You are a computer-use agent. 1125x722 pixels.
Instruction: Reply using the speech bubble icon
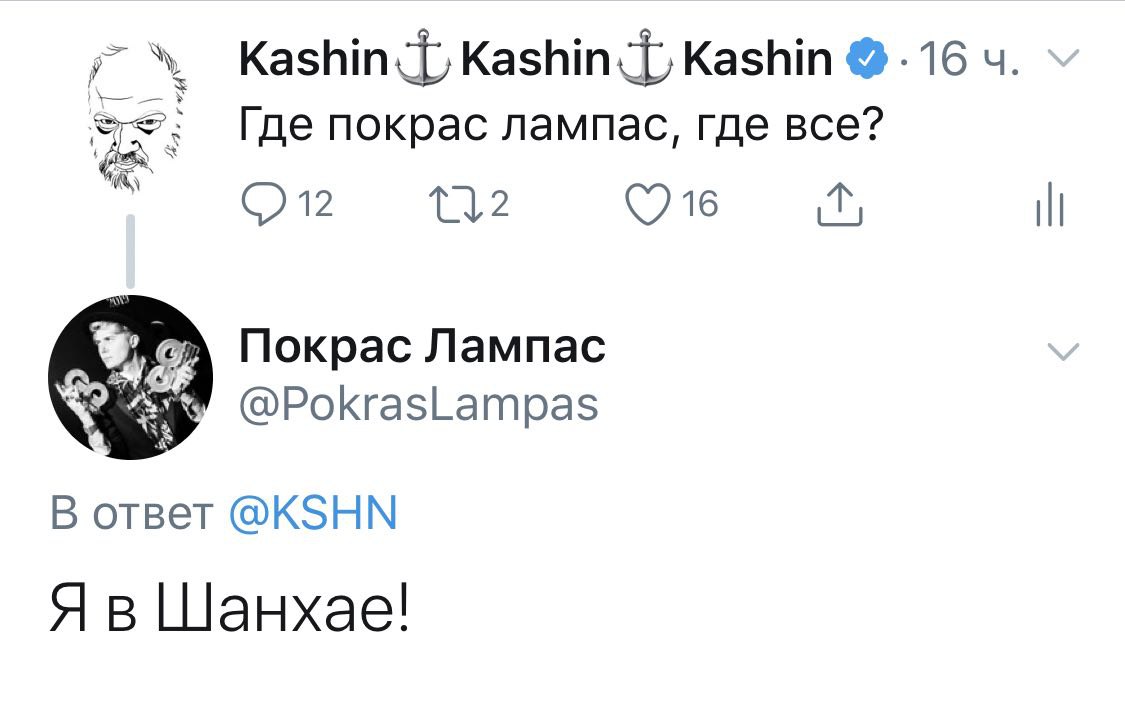click(263, 205)
